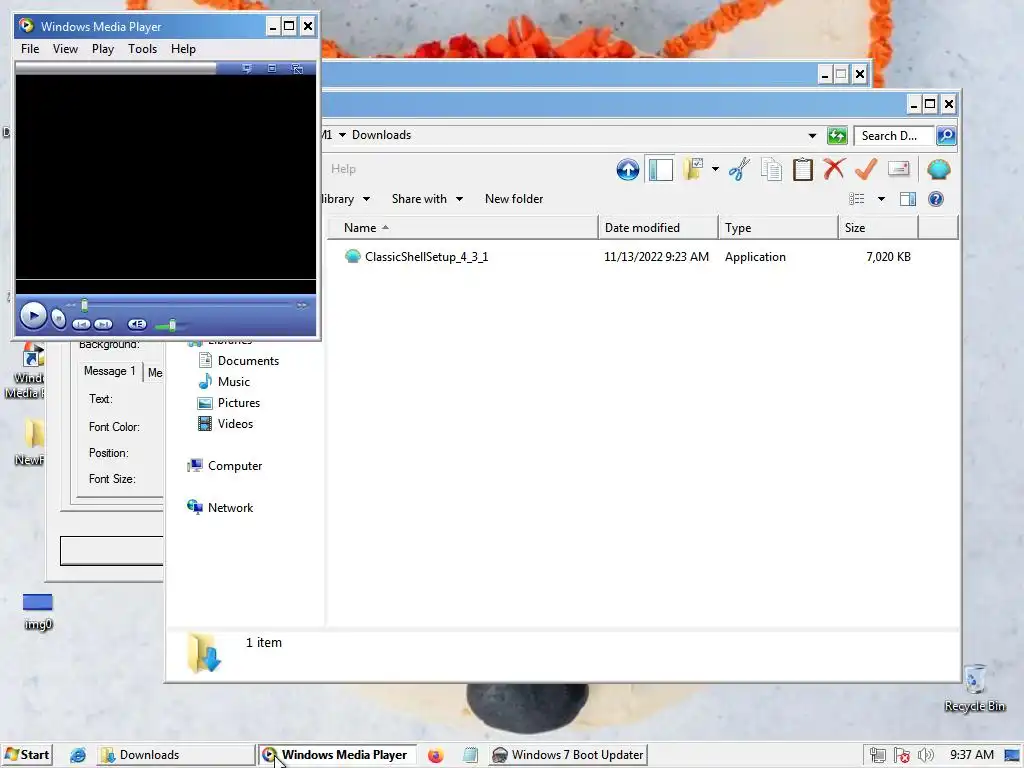Open the Include in library dropdown
Viewport: 1024px width, 768px height.
coord(346,199)
